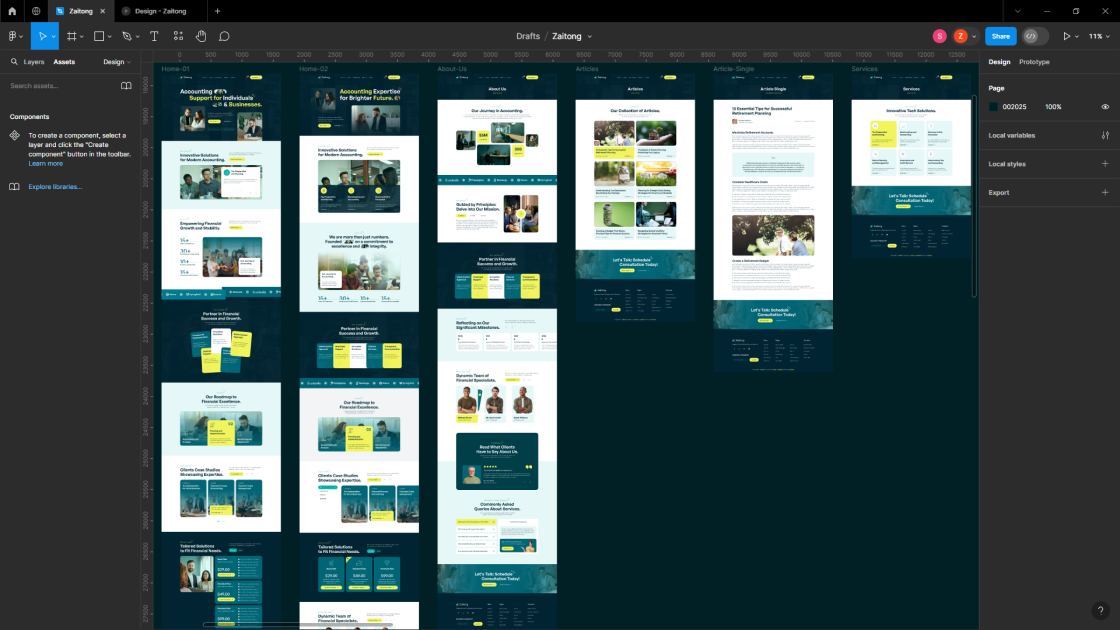This screenshot has width=1120, height=630.
Task: Click the Explore libraries book icon
Action: 14,186
